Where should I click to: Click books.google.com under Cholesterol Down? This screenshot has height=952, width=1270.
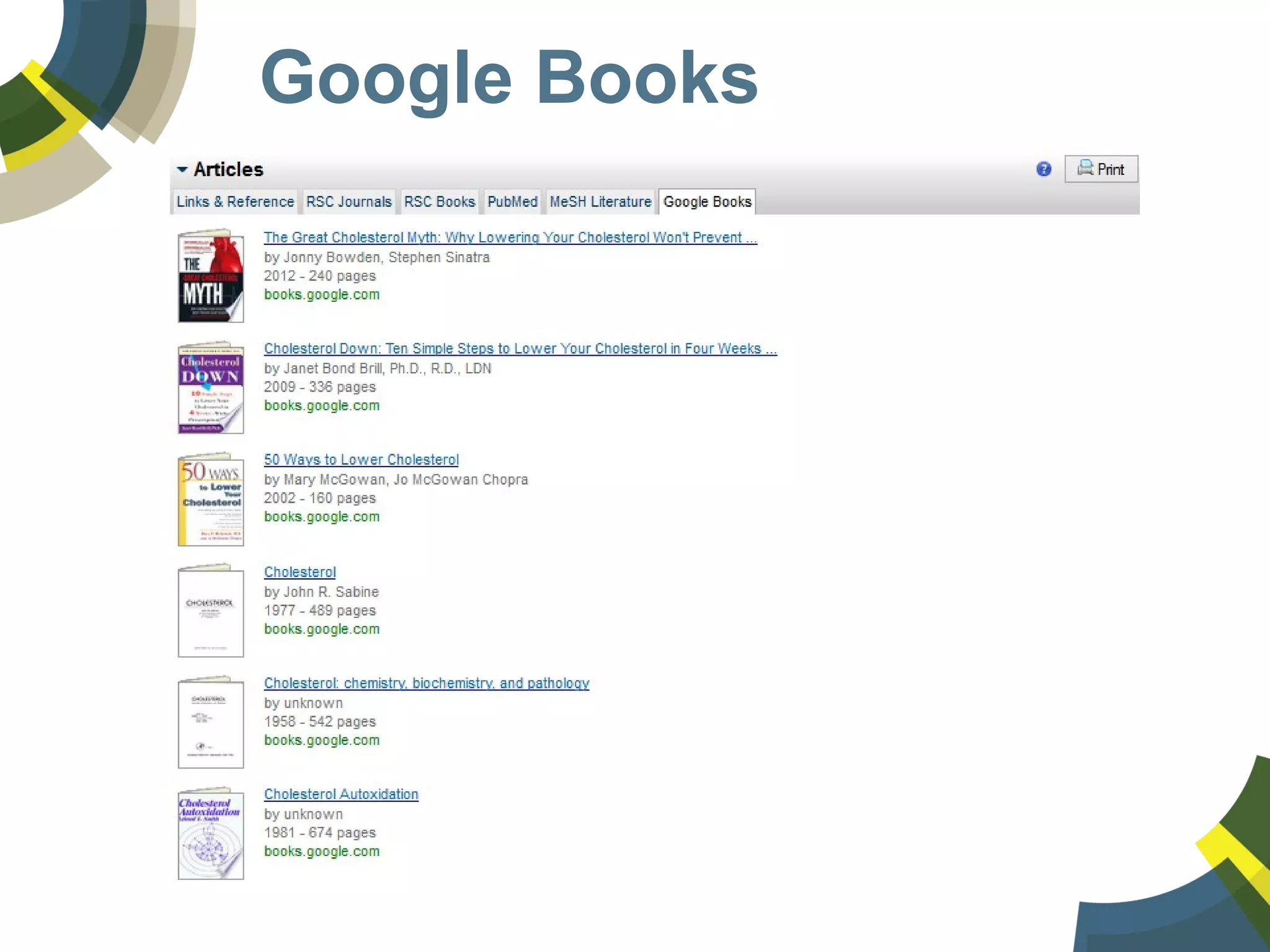pos(322,405)
